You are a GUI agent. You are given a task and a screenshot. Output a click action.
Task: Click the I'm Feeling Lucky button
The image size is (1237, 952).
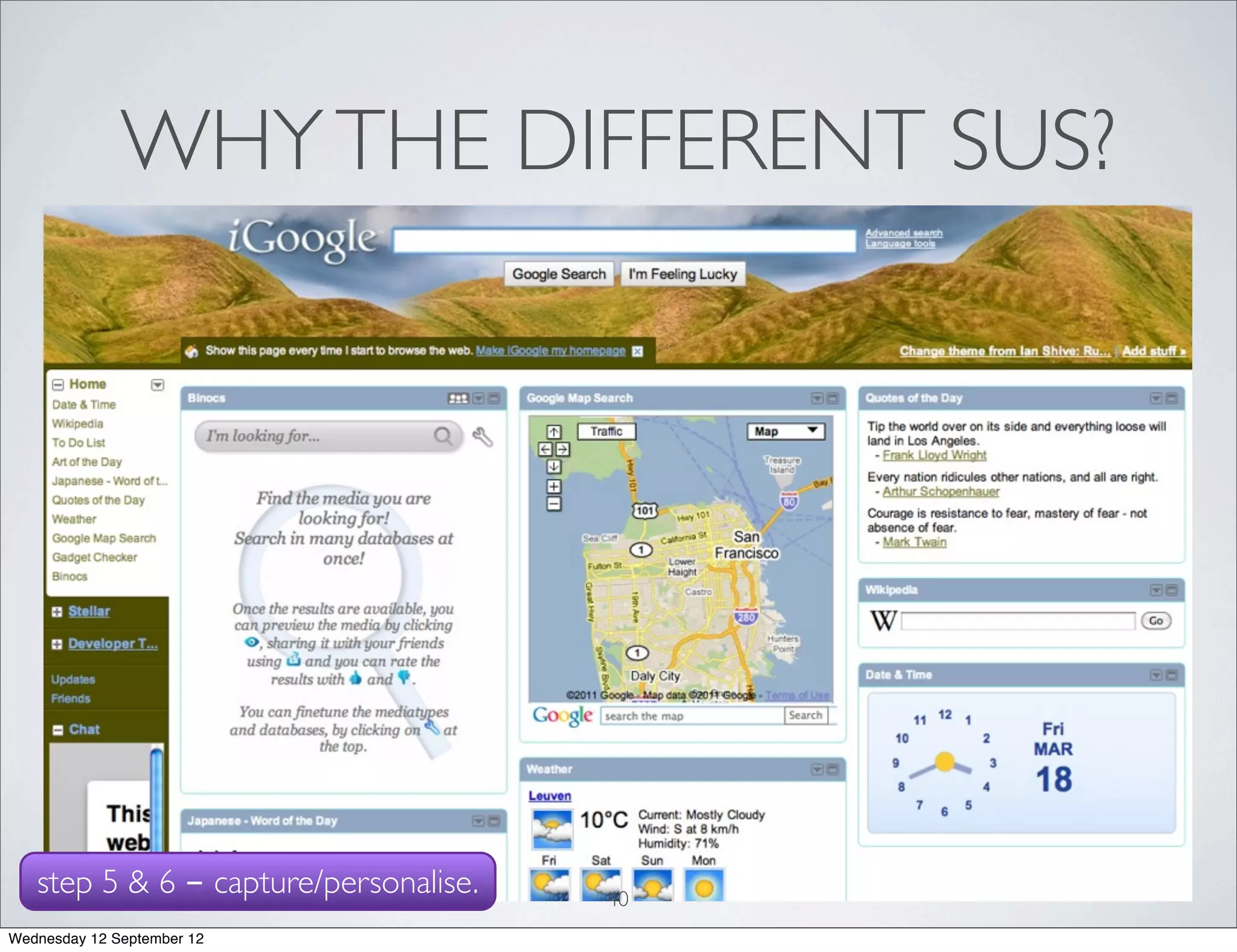(683, 274)
